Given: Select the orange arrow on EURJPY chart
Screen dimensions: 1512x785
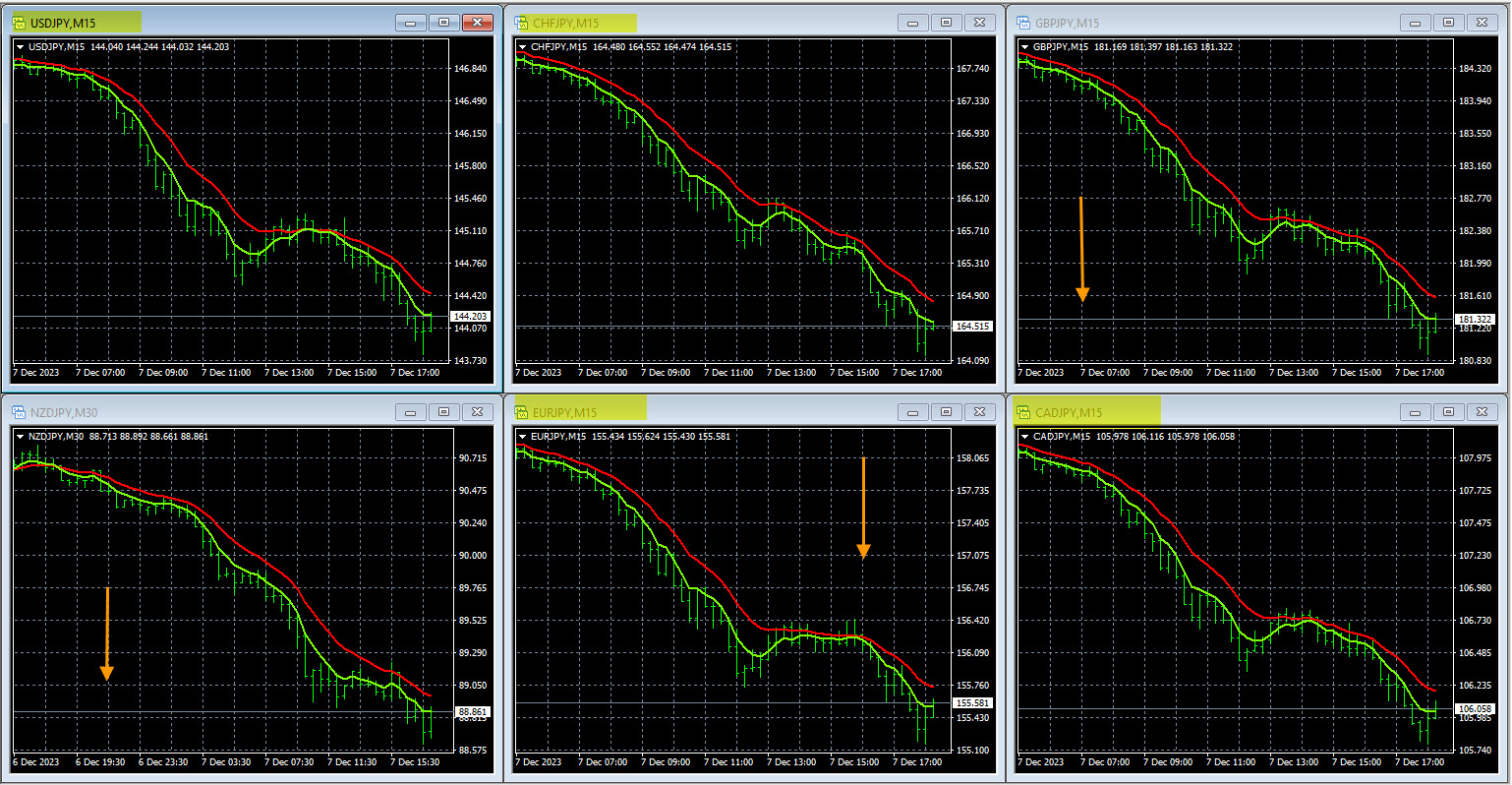Looking at the screenshot, I should click(863, 508).
